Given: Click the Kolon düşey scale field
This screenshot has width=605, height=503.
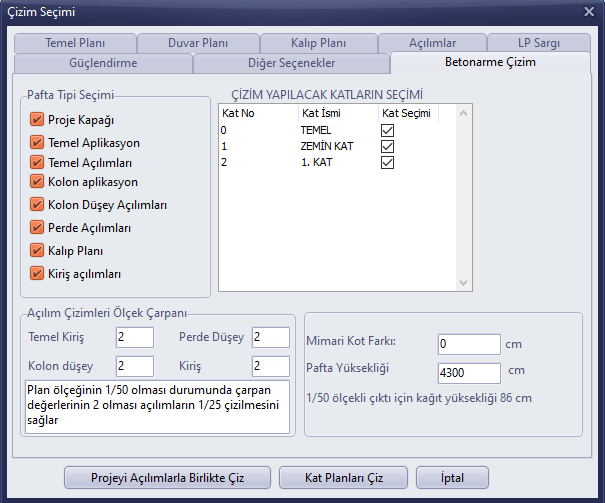Looking at the screenshot, I should pos(135,366).
